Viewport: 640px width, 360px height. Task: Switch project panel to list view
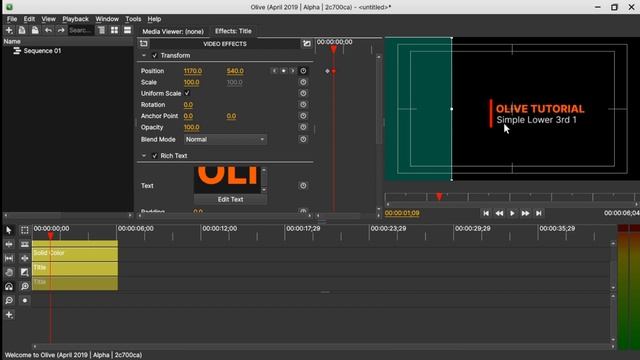pyautogui.click(x=127, y=30)
